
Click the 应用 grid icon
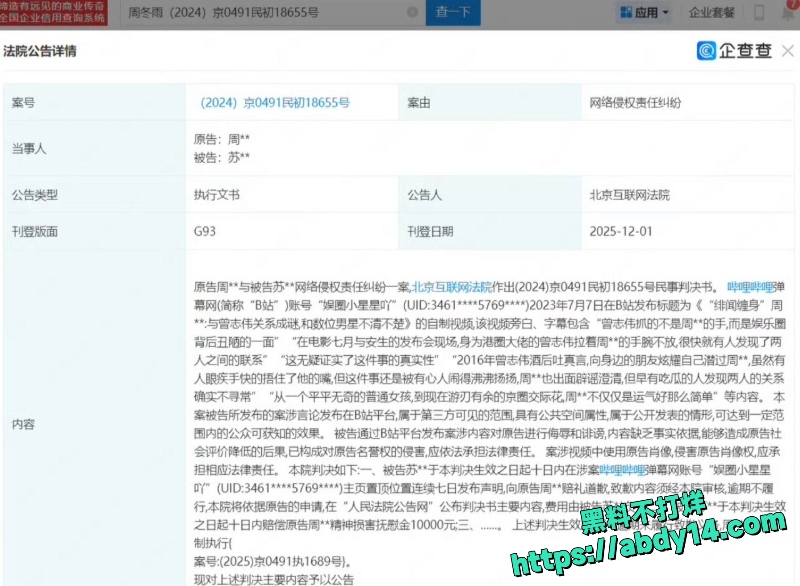point(626,12)
